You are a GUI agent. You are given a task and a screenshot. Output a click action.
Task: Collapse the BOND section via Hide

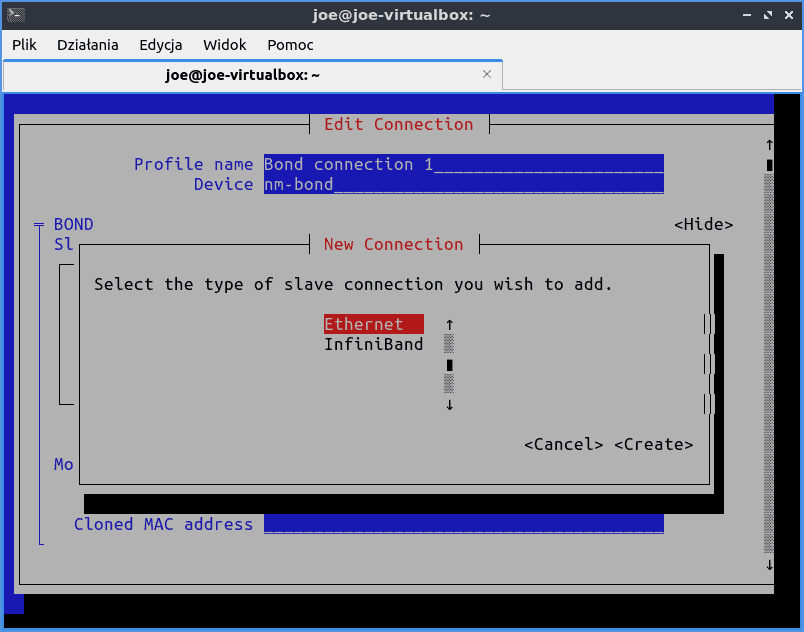coord(704,224)
